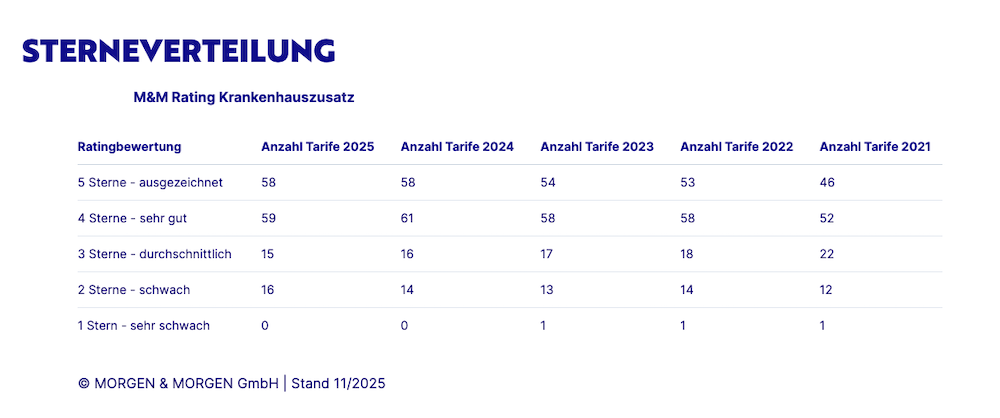The height and width of the screenshot is (418, 1000).
Task: Click the Anzahl Tarife 2022 column header
Action: pos(736,147)
